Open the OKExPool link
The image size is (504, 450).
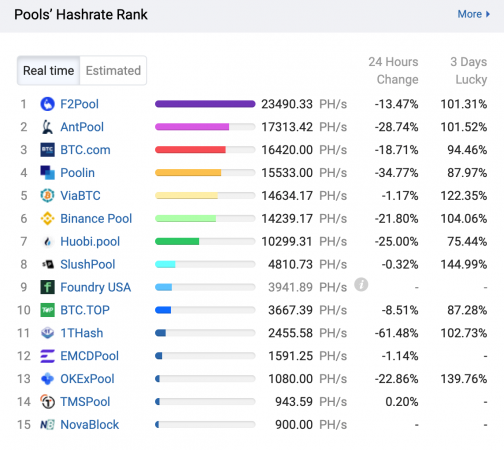click(x=87, y=379)
